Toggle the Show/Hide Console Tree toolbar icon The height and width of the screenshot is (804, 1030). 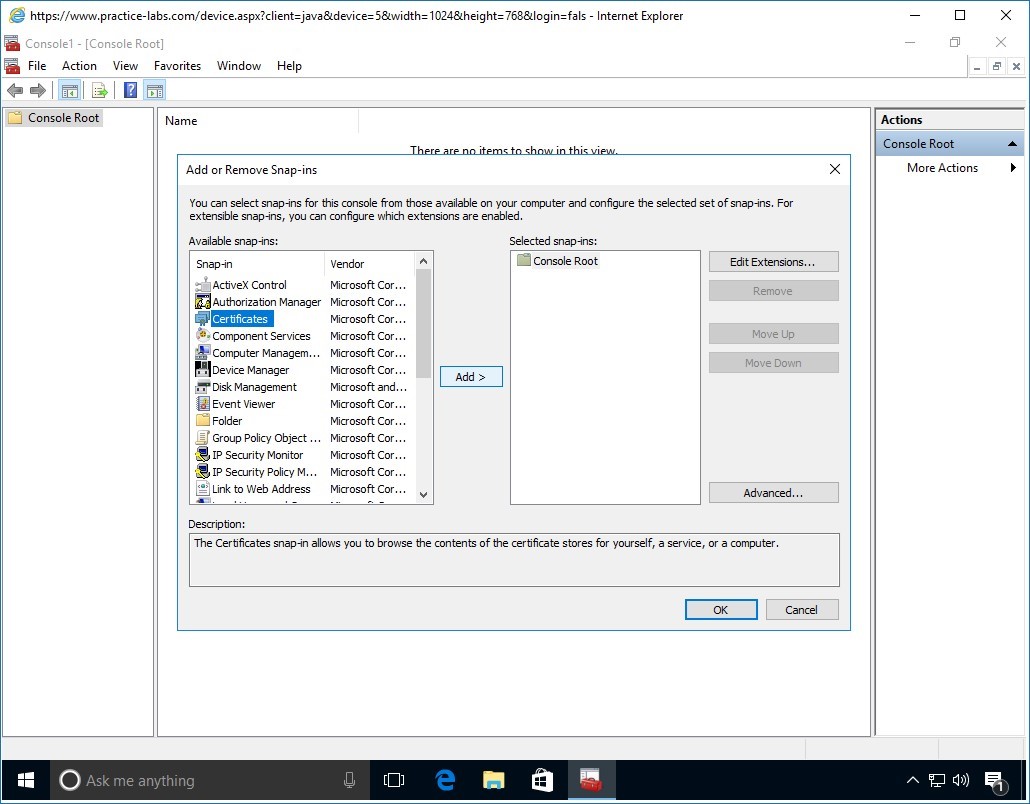(69, 90)
